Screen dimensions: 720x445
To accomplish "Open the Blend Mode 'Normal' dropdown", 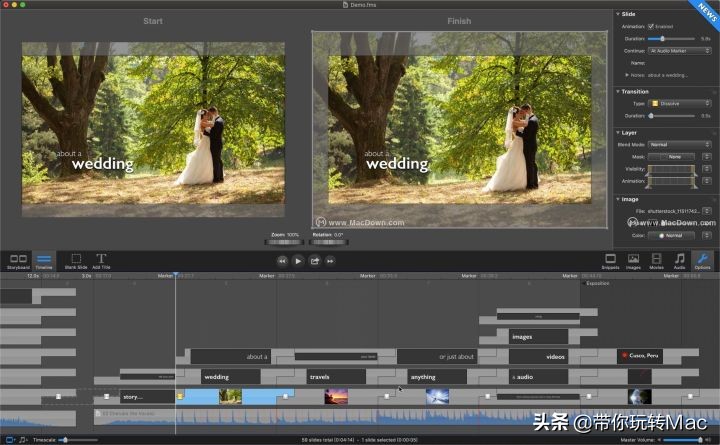I will pos(679,144).
